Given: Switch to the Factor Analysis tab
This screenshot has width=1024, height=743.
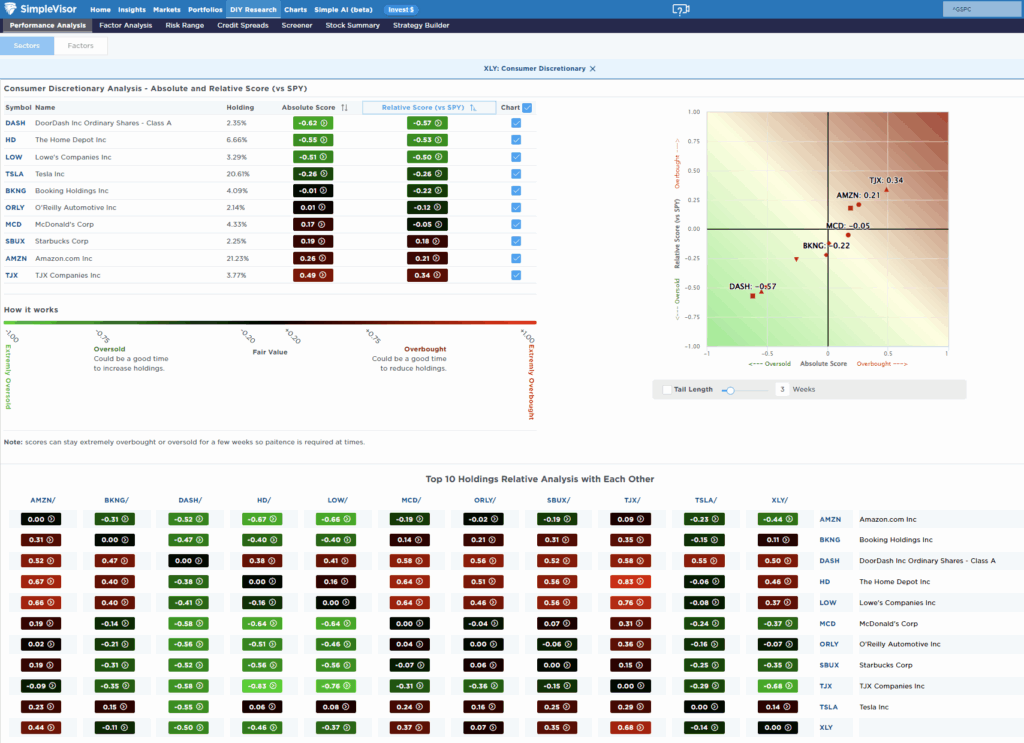Looking at the screenshot, I should (125, 25).
